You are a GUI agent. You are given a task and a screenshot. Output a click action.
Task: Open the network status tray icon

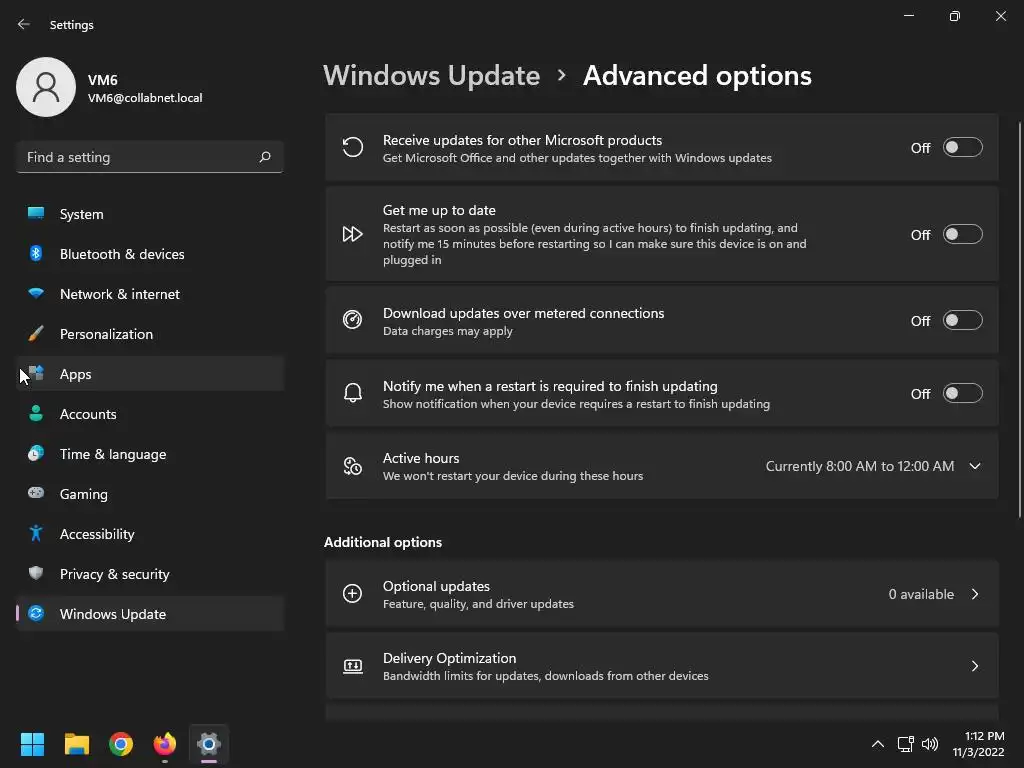pos(905,744)
